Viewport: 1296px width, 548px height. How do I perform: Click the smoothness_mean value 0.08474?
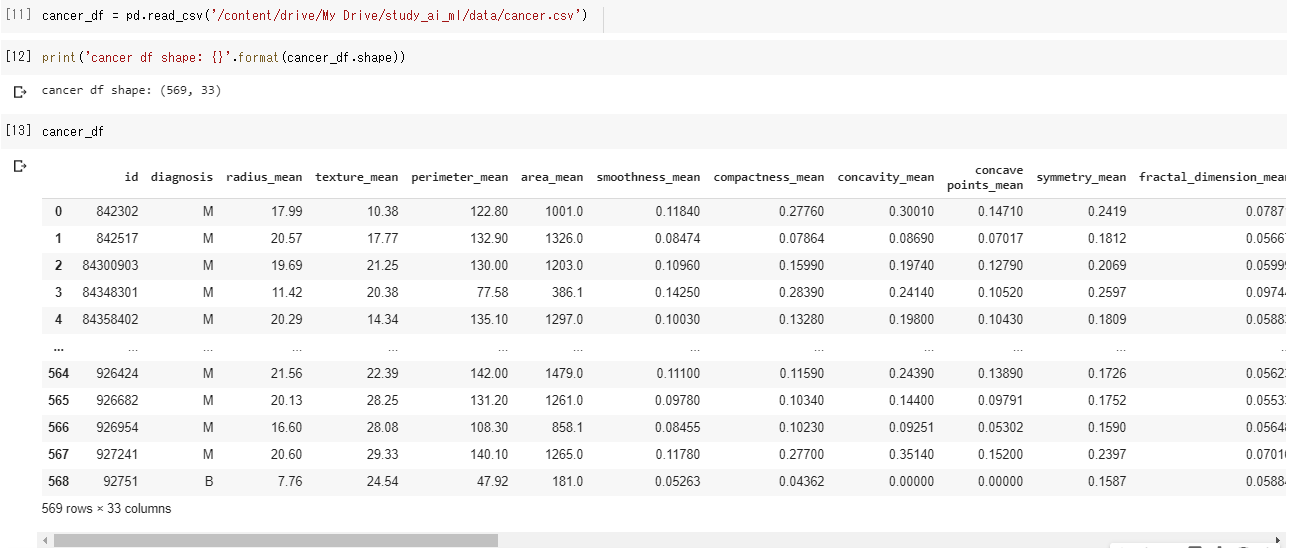tap(678, 239)
